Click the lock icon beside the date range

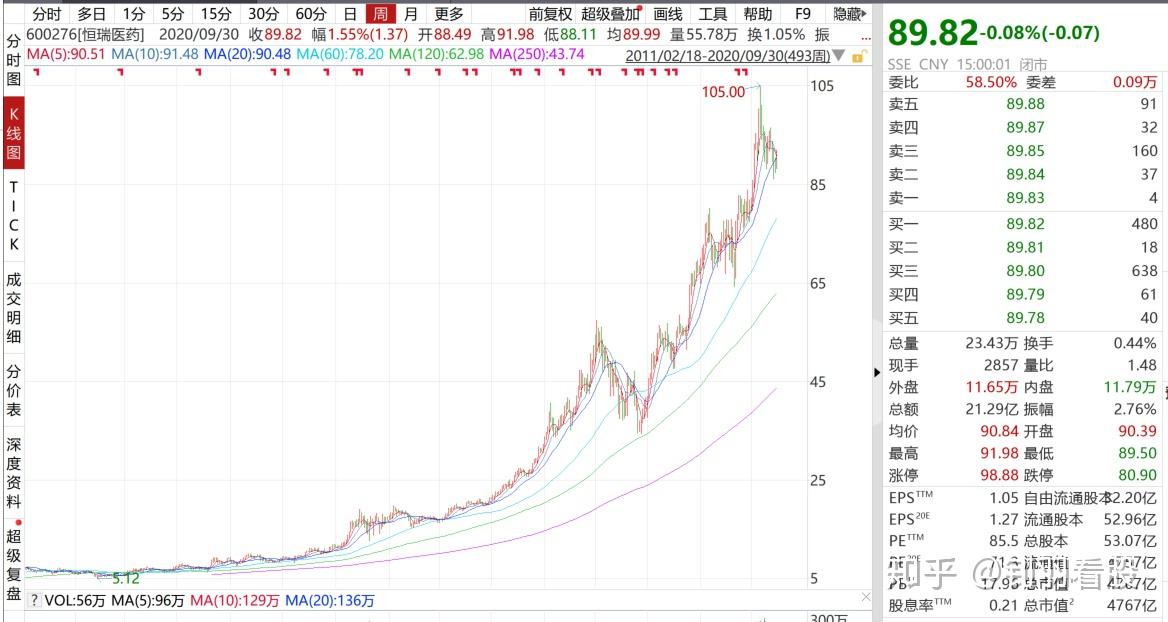point(857,56)
